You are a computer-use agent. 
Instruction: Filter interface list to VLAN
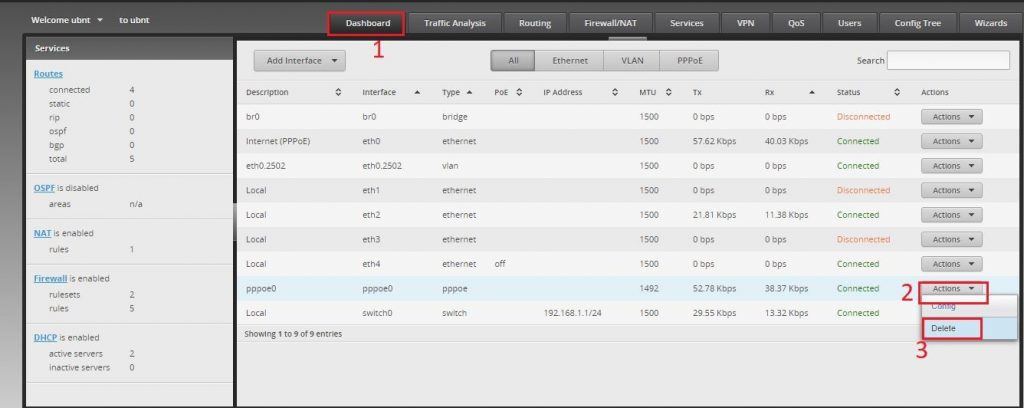(x=632, y=61)
